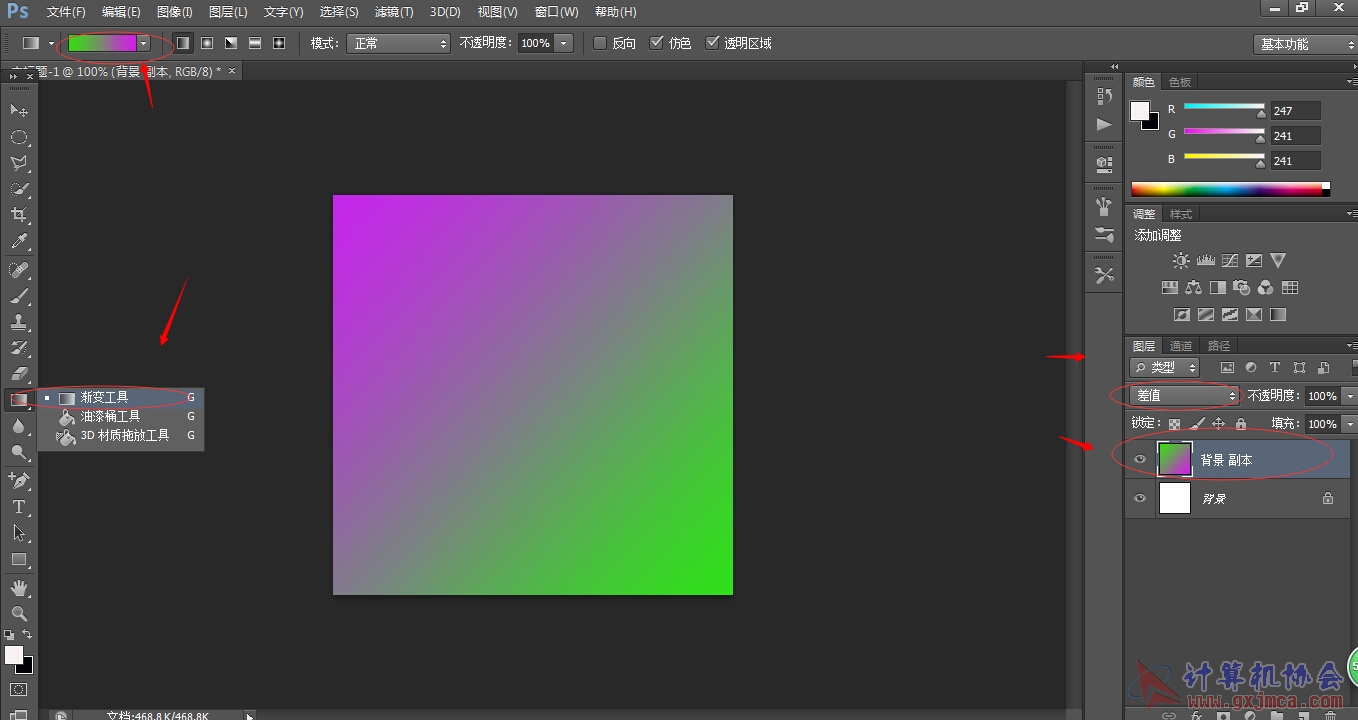Open the layer 不透明度 dropdown arrow
Image resolution: width=1358 pixels, height=720 pixels.
pos(1349,396)
